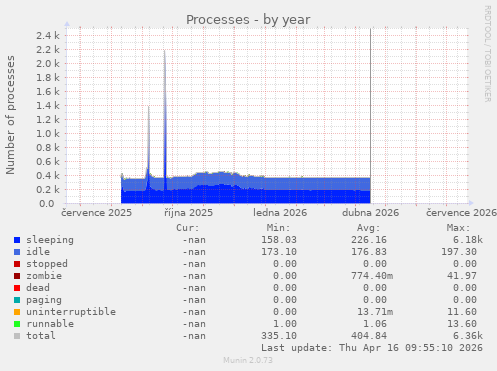Click y-axis tick label '0.0'
Viewport: 497px width, 371px height.
47,204
